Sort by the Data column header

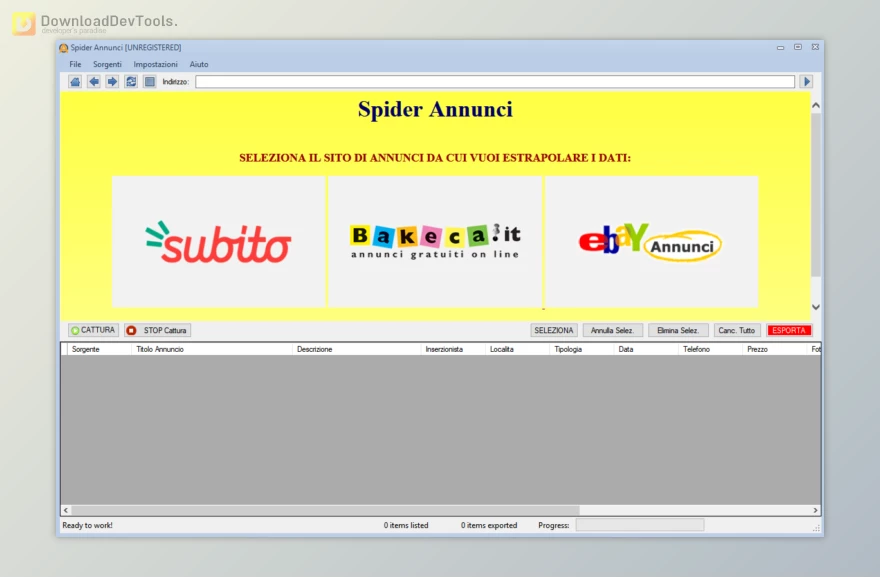pyautogui.click(x=646, y=349)
